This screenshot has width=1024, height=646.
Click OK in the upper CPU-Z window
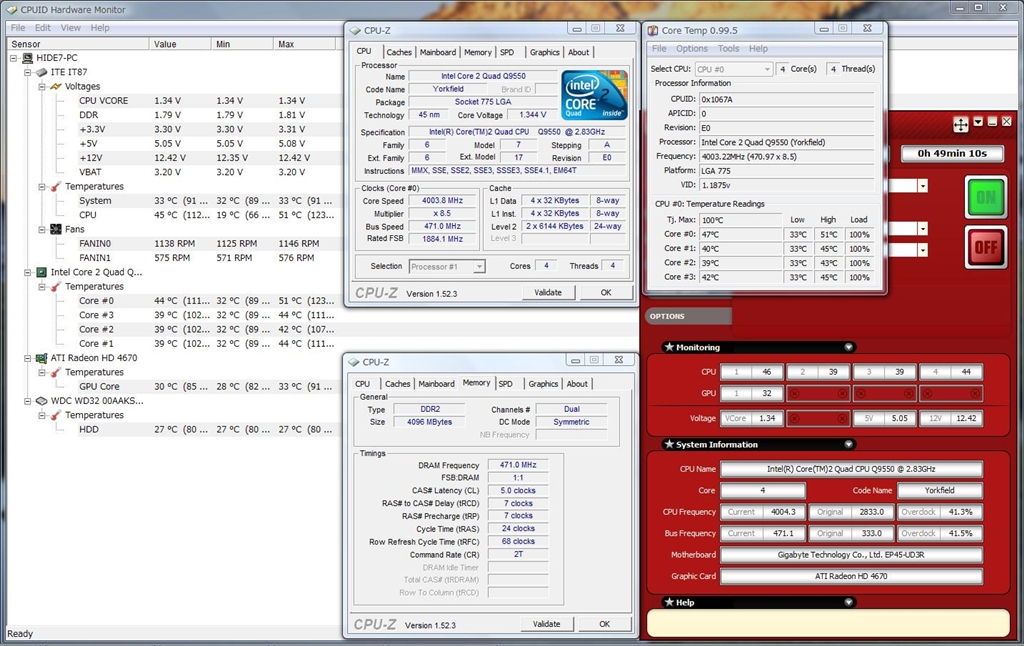coord(605,293)
